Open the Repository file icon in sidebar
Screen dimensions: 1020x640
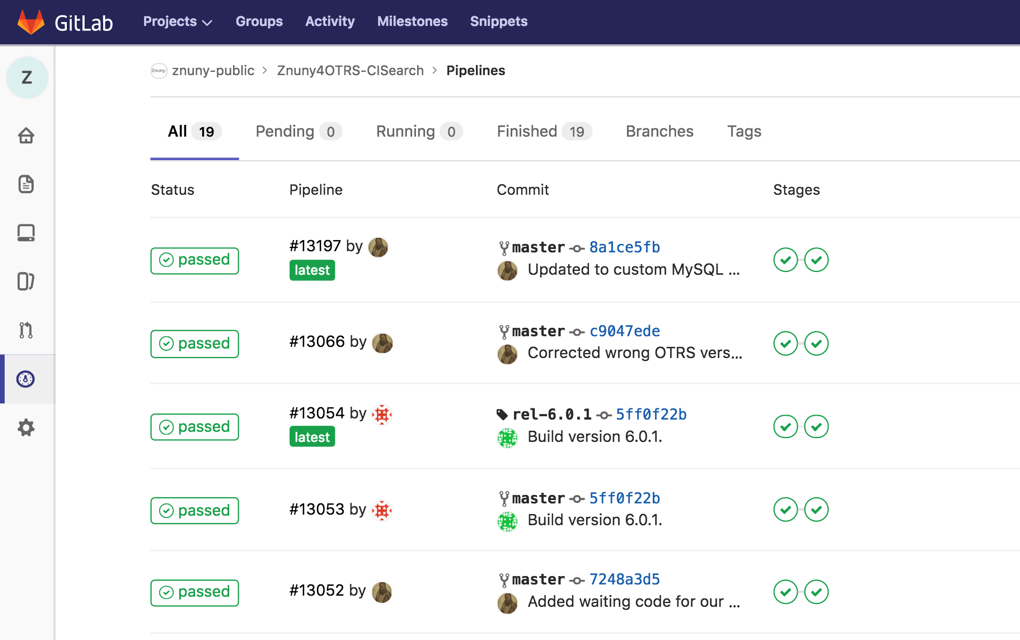tap(26, 184)
